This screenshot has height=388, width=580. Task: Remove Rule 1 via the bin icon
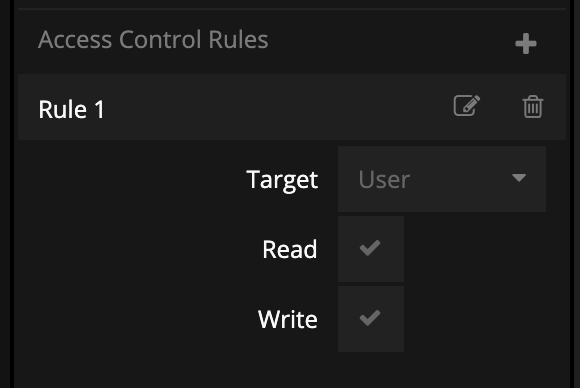coord(533,107)
